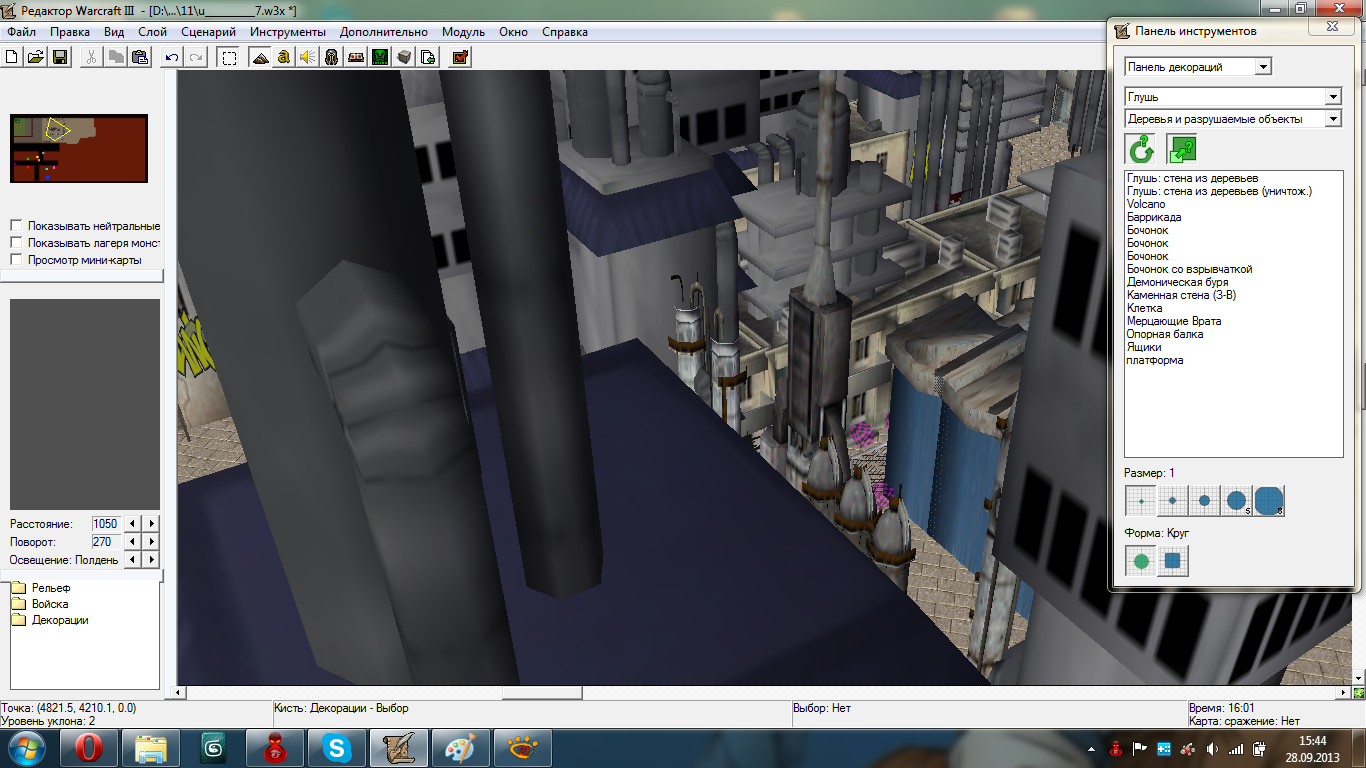This screenshot has height=768, width=1366.
Task: Select 'платформа' in the doodad list
Action: tap(1155, 360)
